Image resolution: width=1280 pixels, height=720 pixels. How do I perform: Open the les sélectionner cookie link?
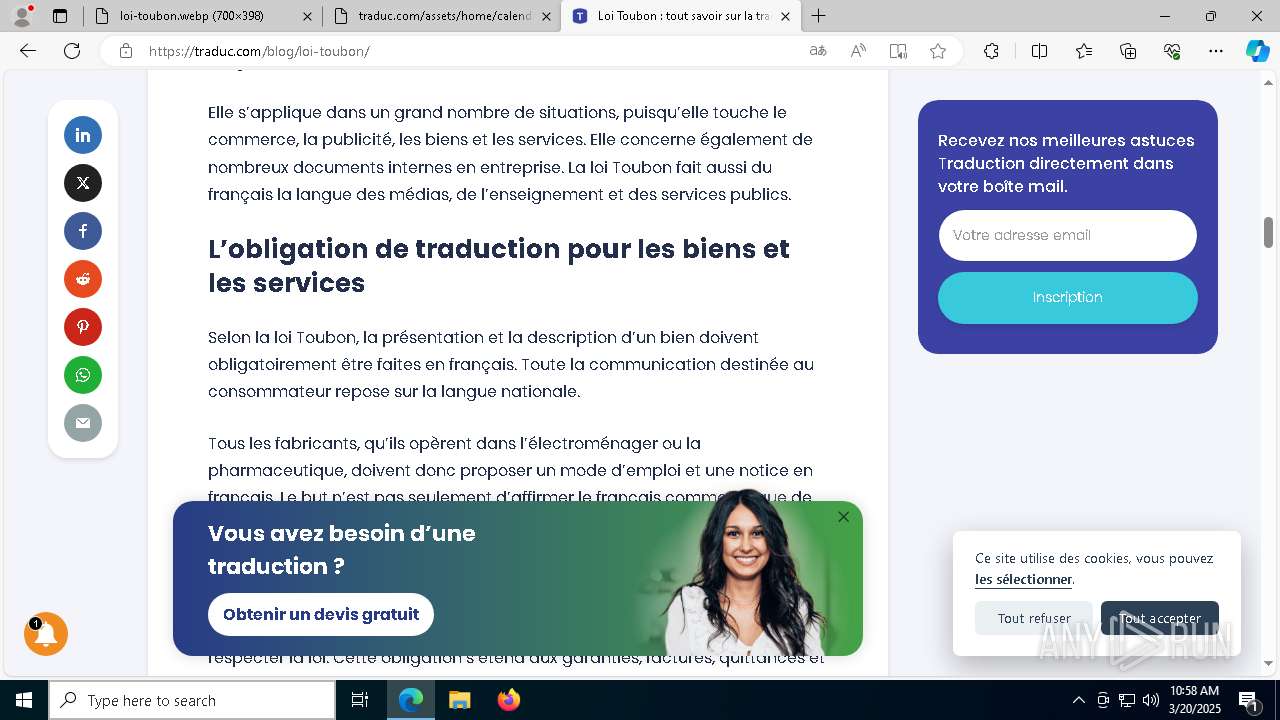[x=1023, y=579]
